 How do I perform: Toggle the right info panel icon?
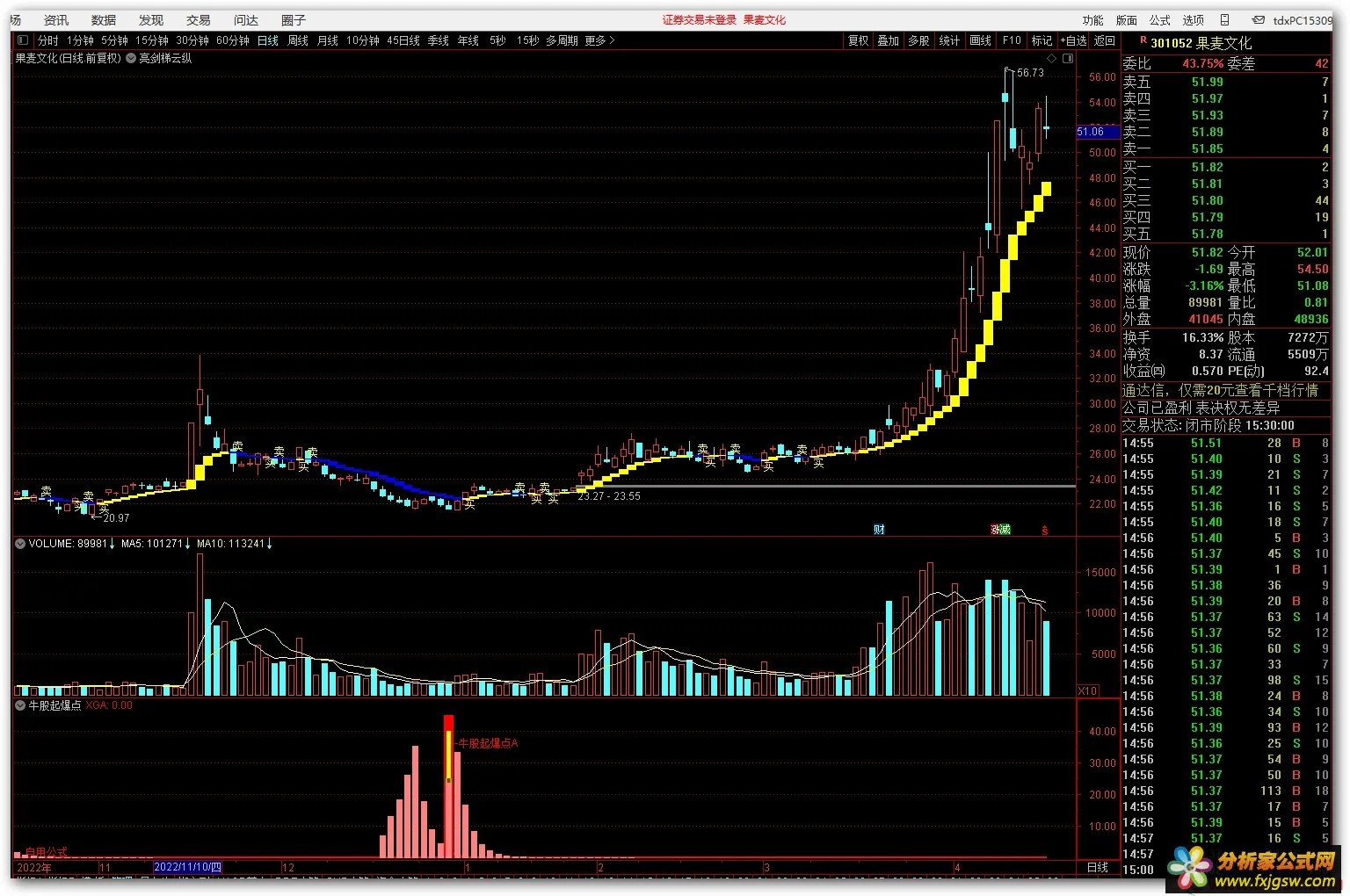click(1068, 58)
